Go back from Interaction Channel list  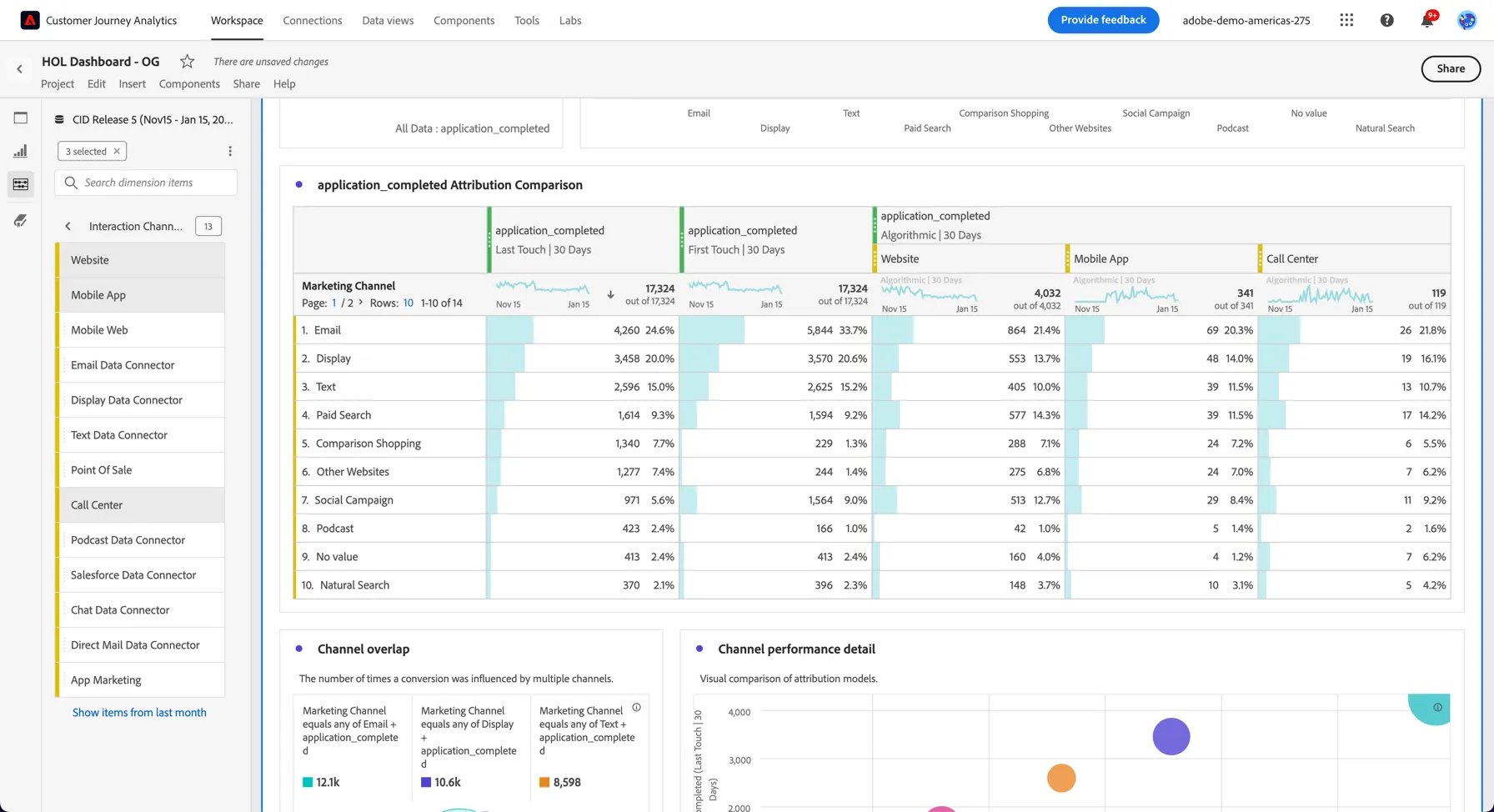click(68, 226)
